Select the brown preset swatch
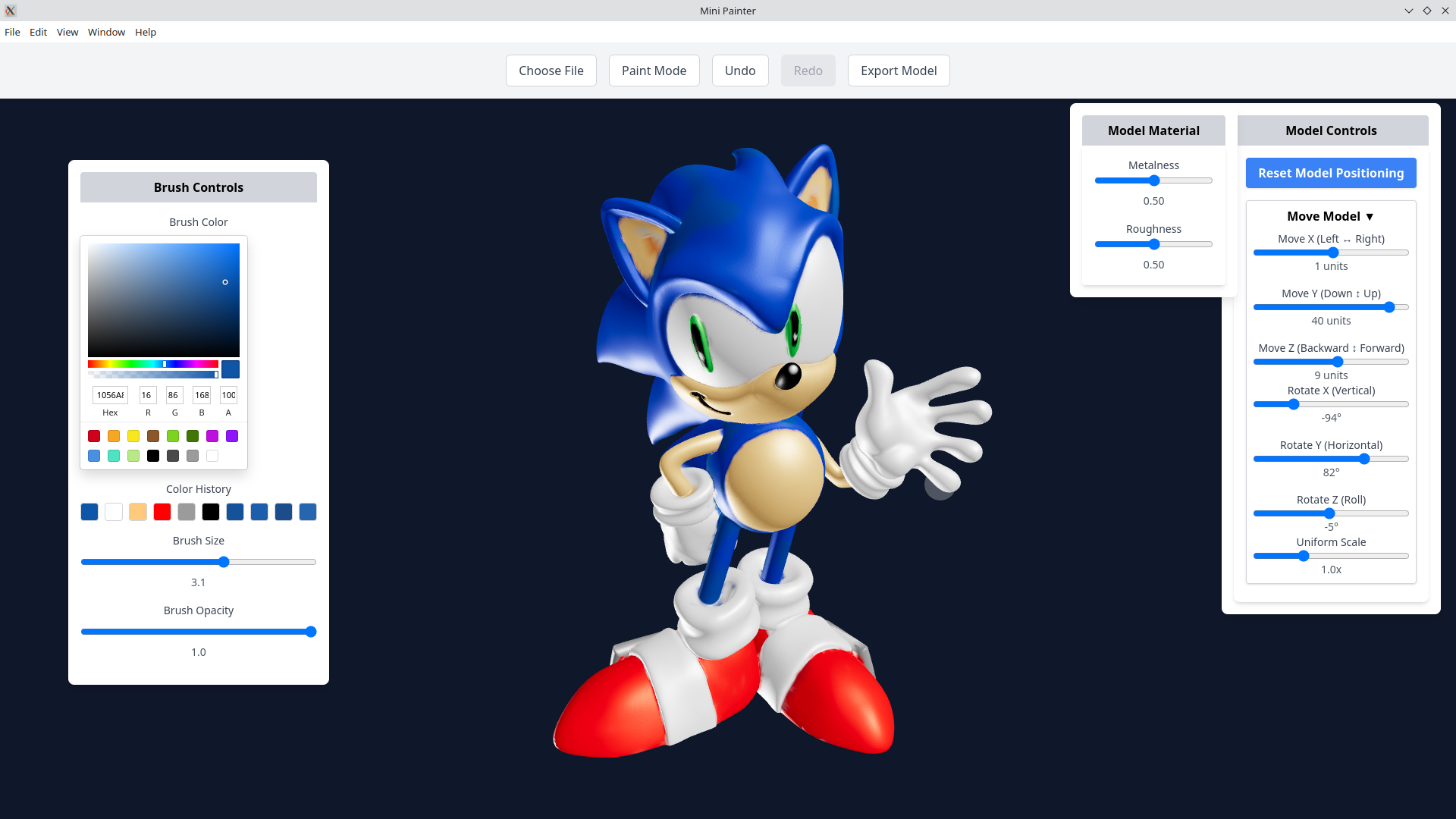 (153, 436)
